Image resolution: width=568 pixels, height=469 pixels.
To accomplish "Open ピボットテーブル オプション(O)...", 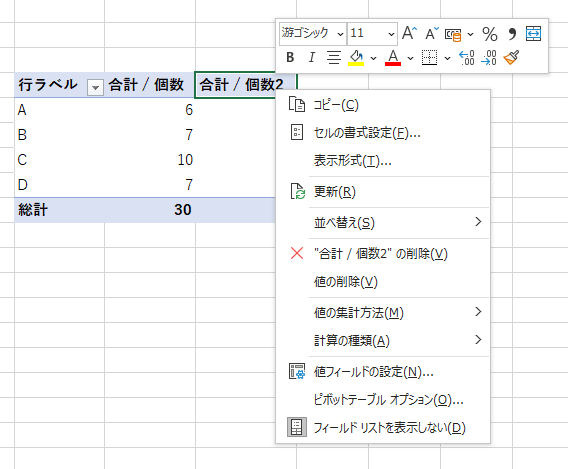I will pyautogui.click(x=383, y=399).
